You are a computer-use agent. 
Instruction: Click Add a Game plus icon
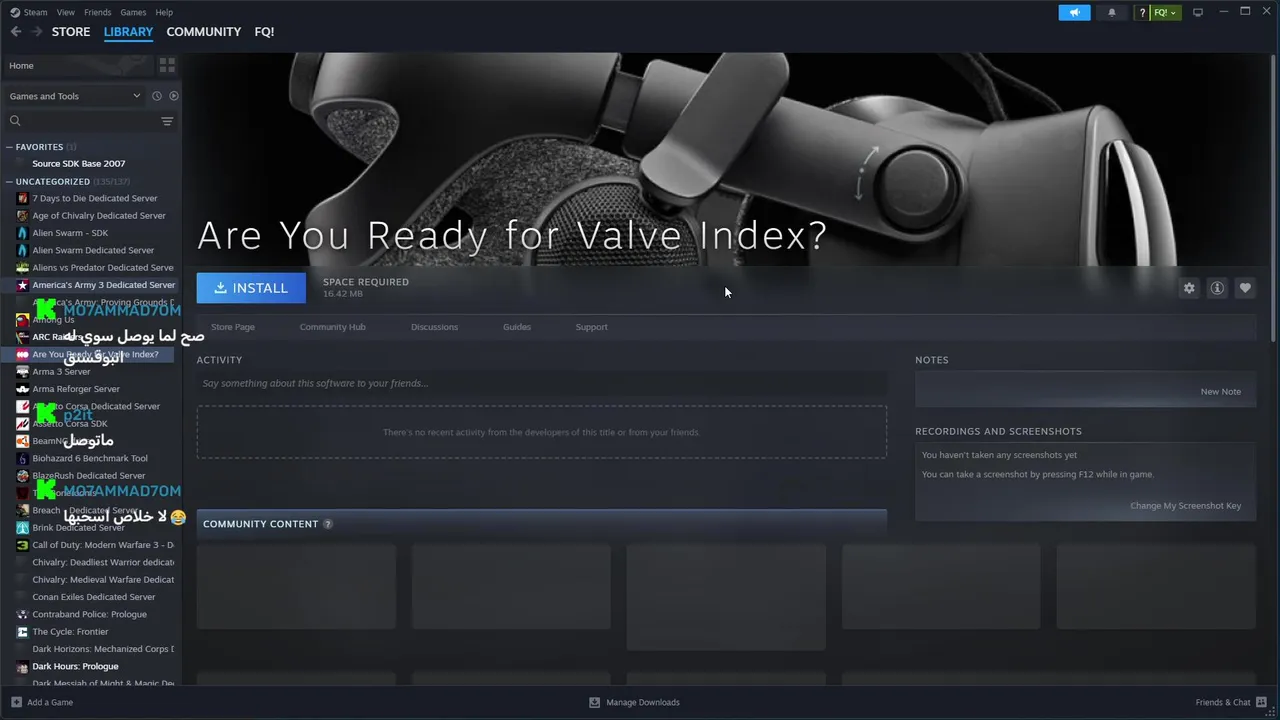pyautogui.click(x=16, y=702)
